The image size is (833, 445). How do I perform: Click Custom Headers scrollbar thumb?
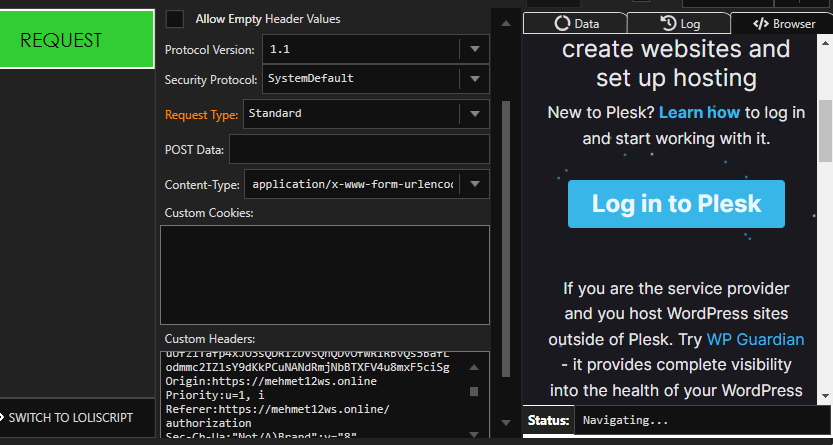coord(474,391)
